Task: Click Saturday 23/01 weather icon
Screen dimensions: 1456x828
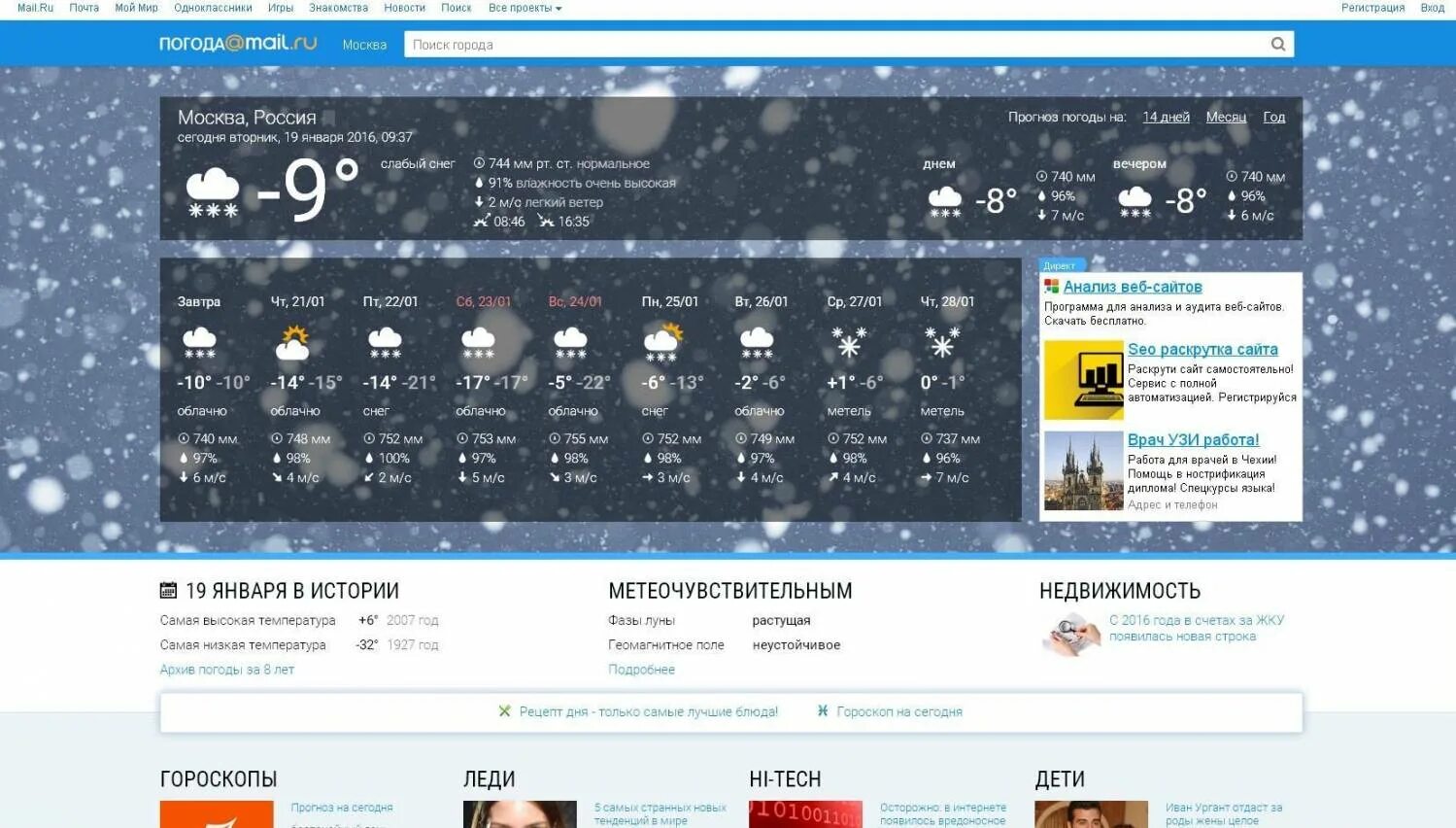Action: pyautogui.click(x=478, y=343)
